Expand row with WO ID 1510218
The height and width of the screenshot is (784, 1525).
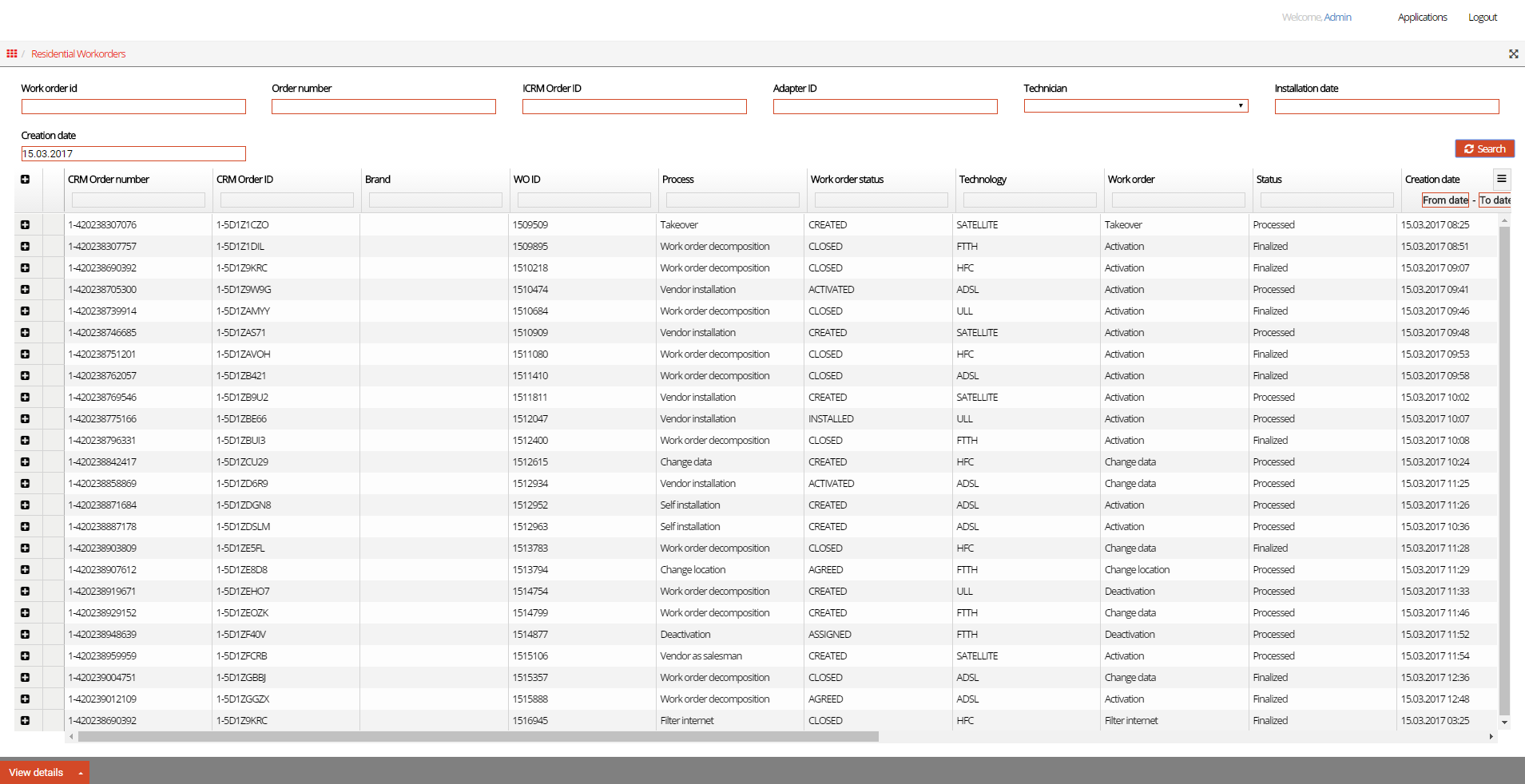tap(26, 268)
